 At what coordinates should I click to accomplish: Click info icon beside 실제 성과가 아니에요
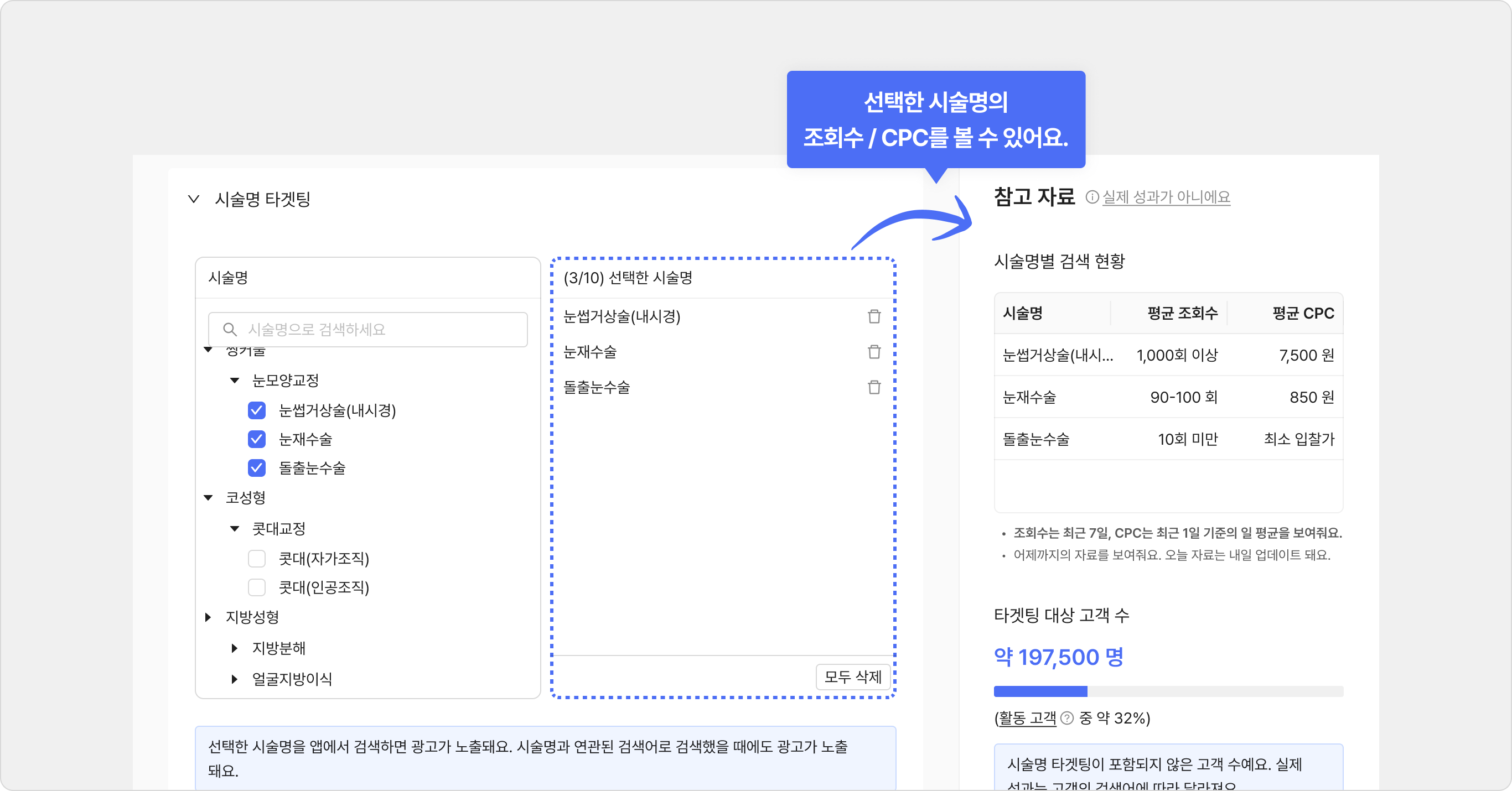(1092, 197)
